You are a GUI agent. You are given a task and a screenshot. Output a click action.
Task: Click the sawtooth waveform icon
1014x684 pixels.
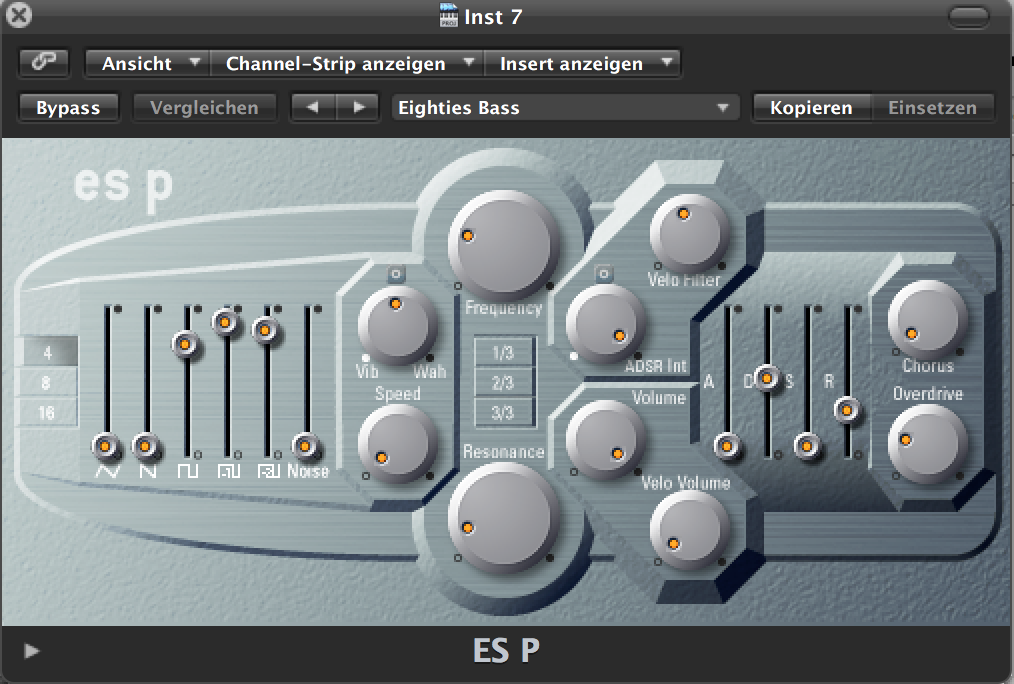pyautogui.click(x=147, y=471)
